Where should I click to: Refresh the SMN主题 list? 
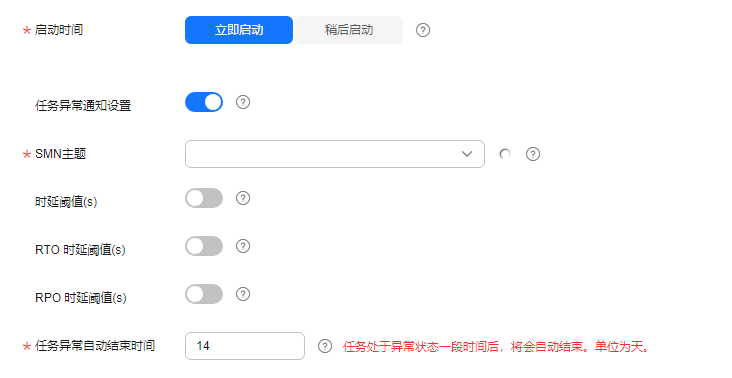(505, 154)
